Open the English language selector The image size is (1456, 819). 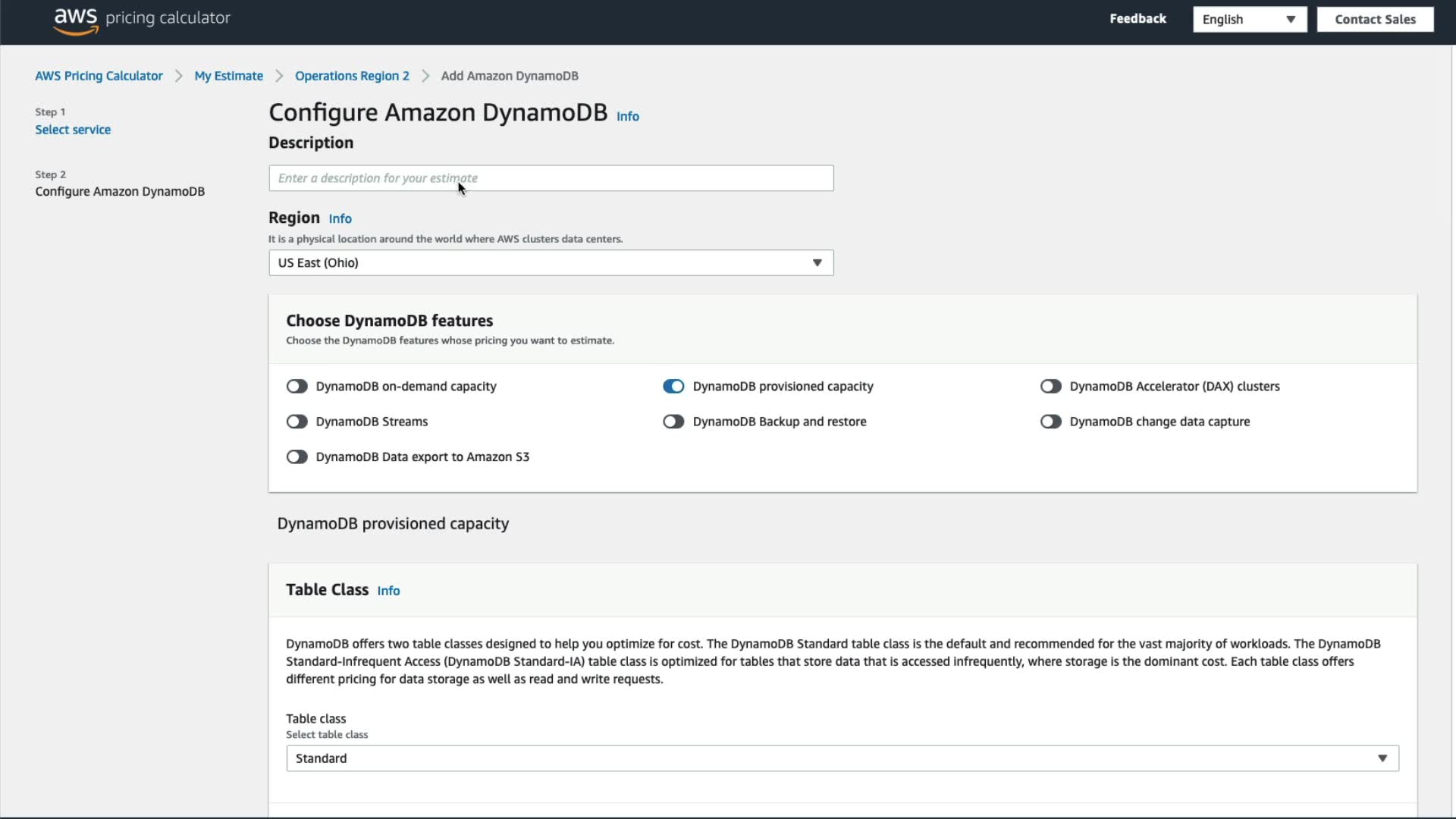point(1249,20)
